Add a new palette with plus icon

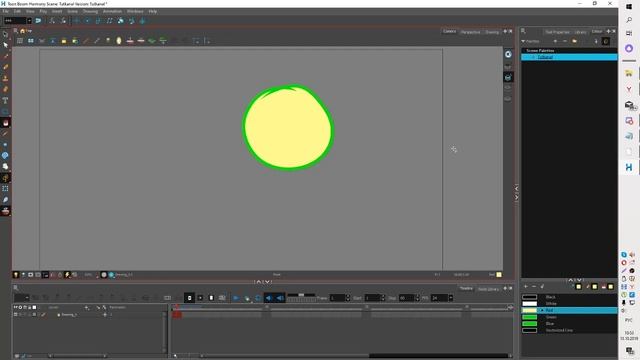(x=555, y=41)
